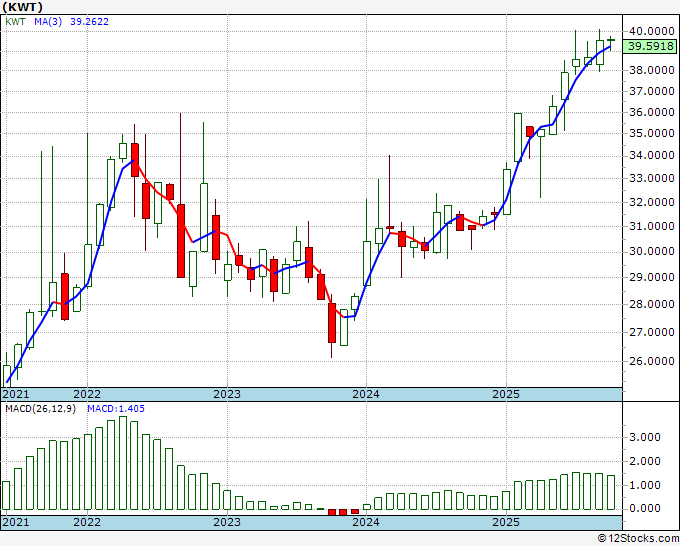Click the 2024 marker on price axis

[x=366, y=394]
